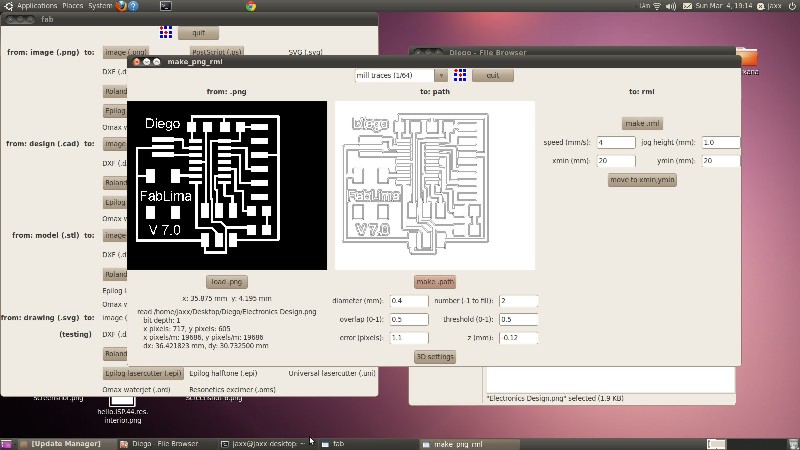Quit the fab window
The width and height of the screenshot is (800, 450).
198,33
